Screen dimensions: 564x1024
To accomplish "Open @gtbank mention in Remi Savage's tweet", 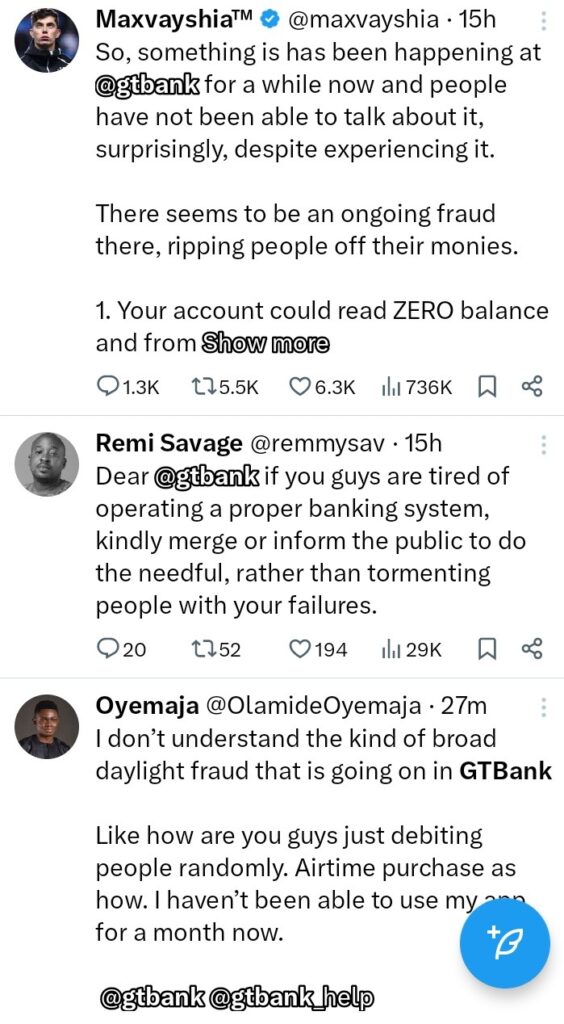I will tap(209, 476).
